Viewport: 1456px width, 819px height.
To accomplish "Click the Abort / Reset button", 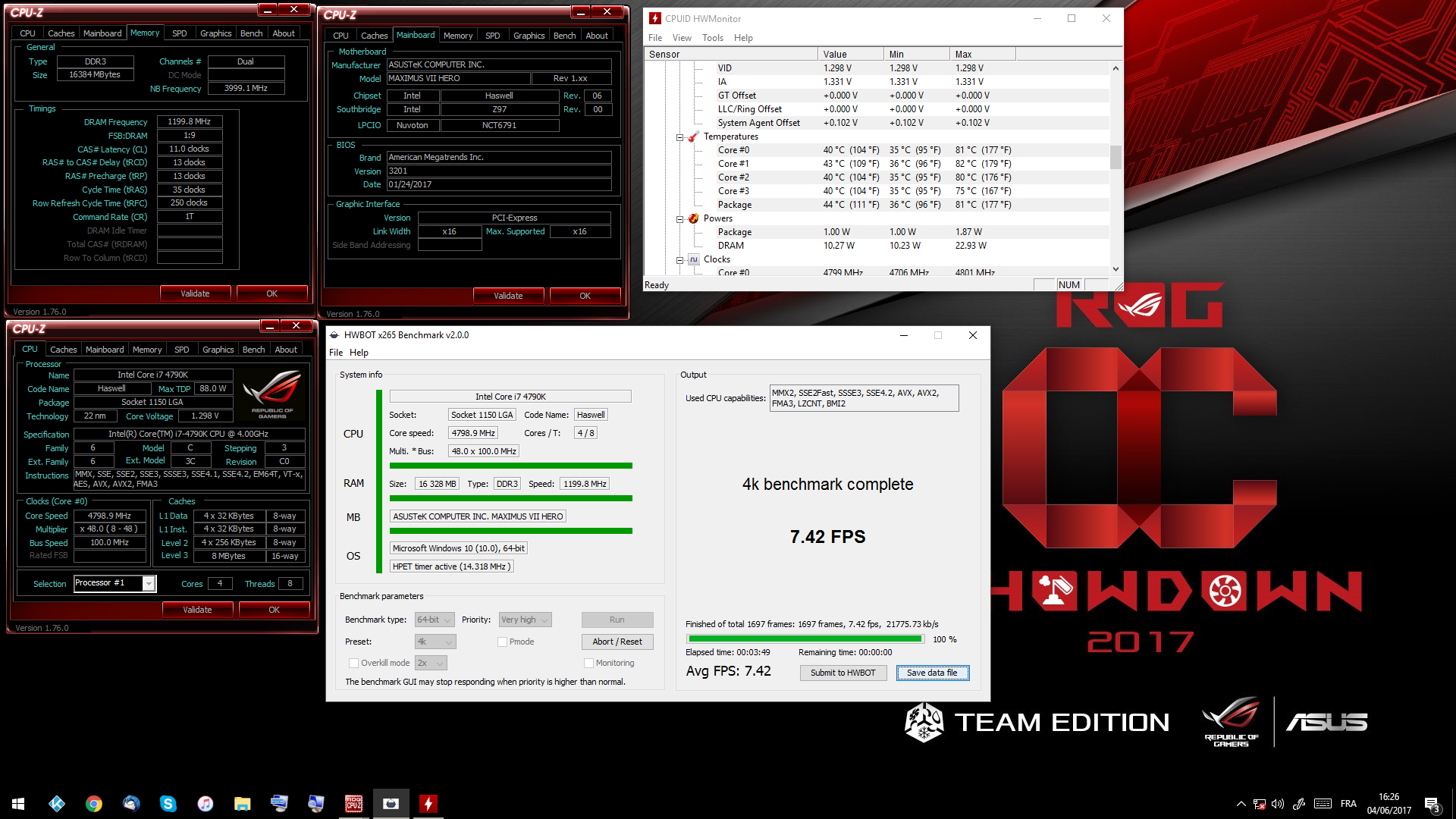I will click(617, 642).
